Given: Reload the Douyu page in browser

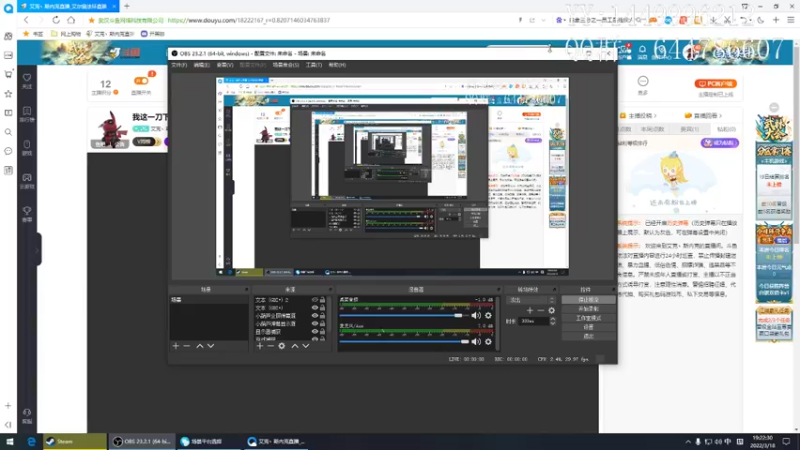Looking at the screenshot, I should (x=56, y=20).
